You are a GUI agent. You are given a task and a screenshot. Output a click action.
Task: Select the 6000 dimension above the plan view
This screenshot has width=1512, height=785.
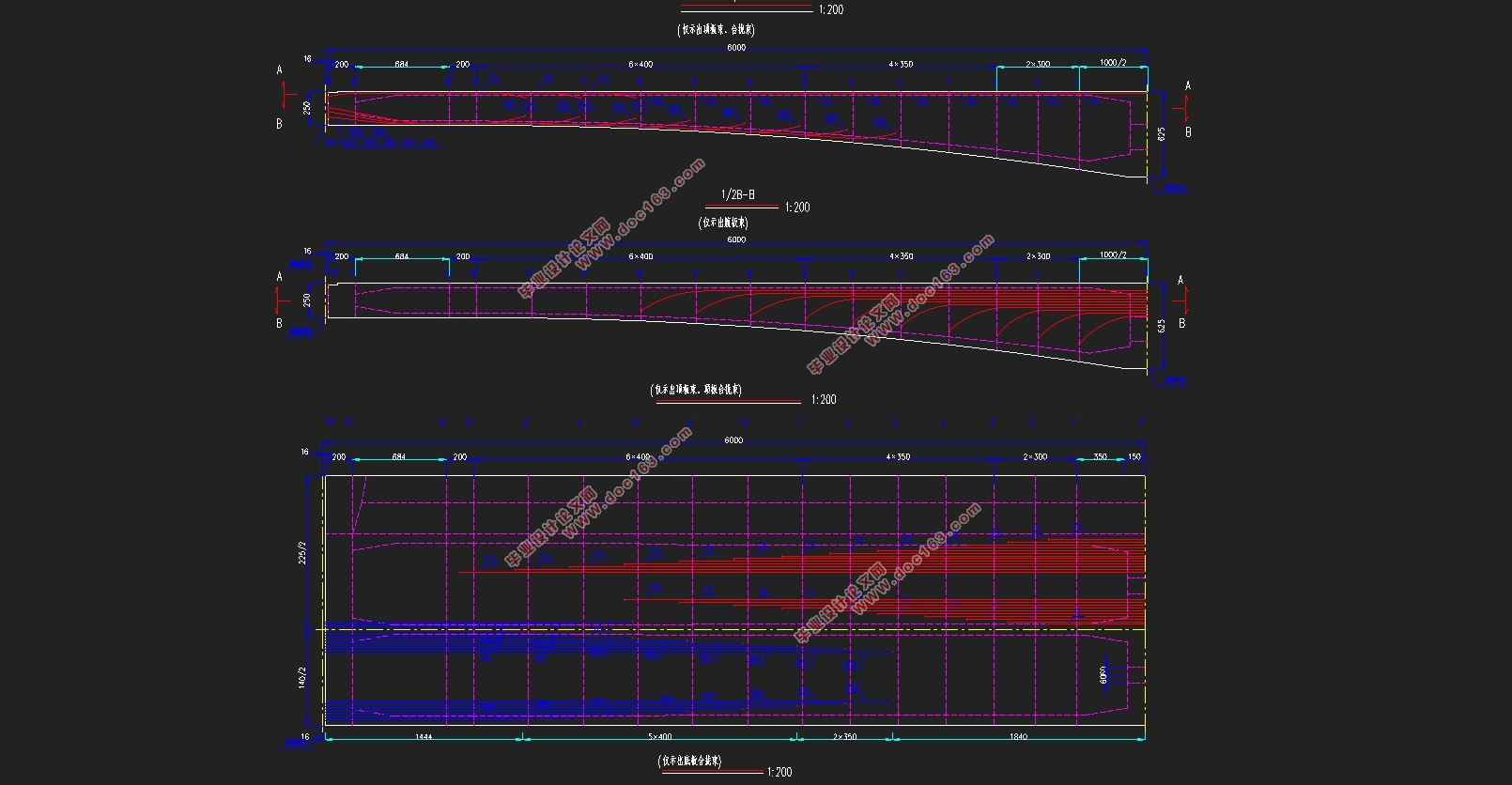pos(733,440)
